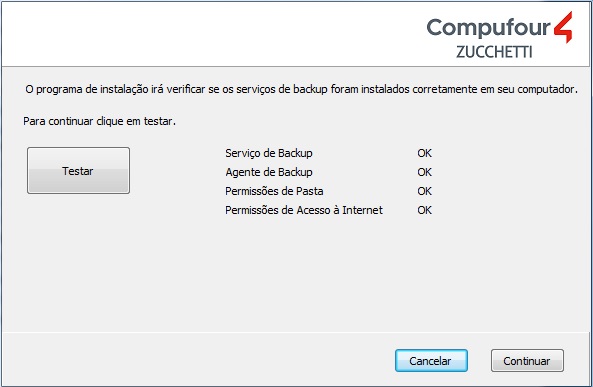Click the OK status for Permissões de Pasta
This screenshot has height=387, width=593.
424,191
